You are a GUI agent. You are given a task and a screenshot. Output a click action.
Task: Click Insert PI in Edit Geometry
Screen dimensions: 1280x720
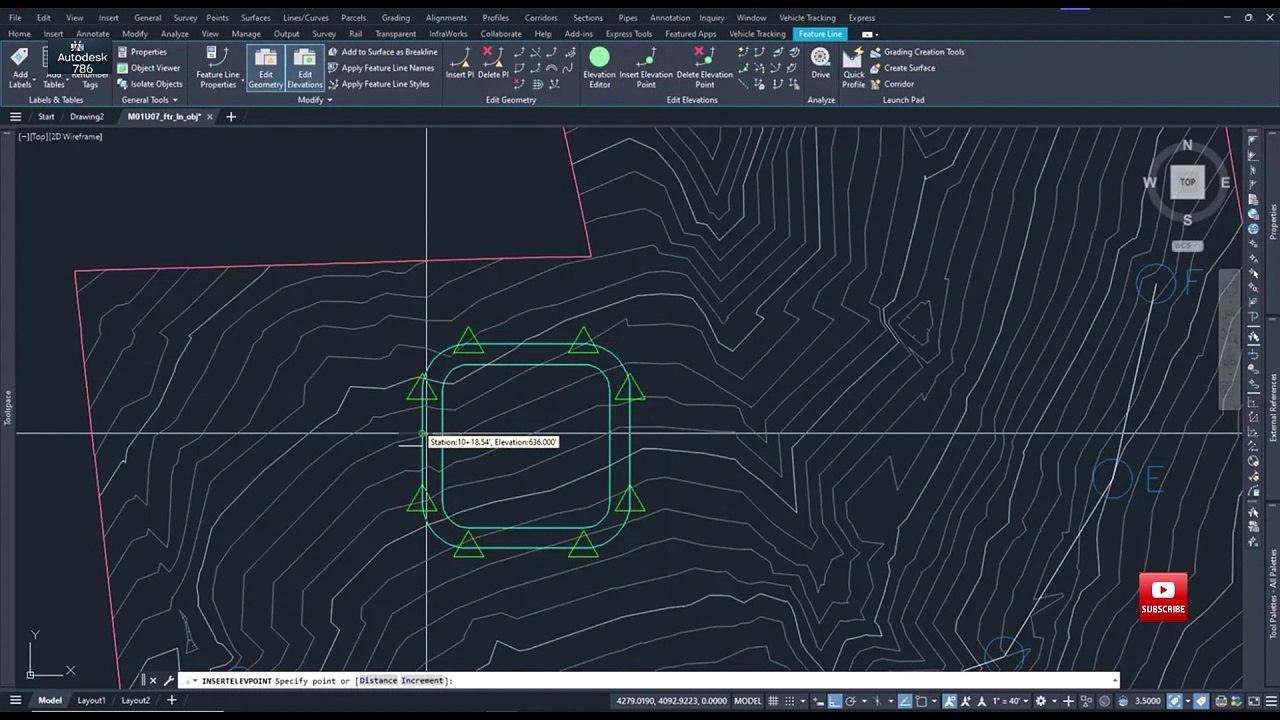(x=460, y=63)
